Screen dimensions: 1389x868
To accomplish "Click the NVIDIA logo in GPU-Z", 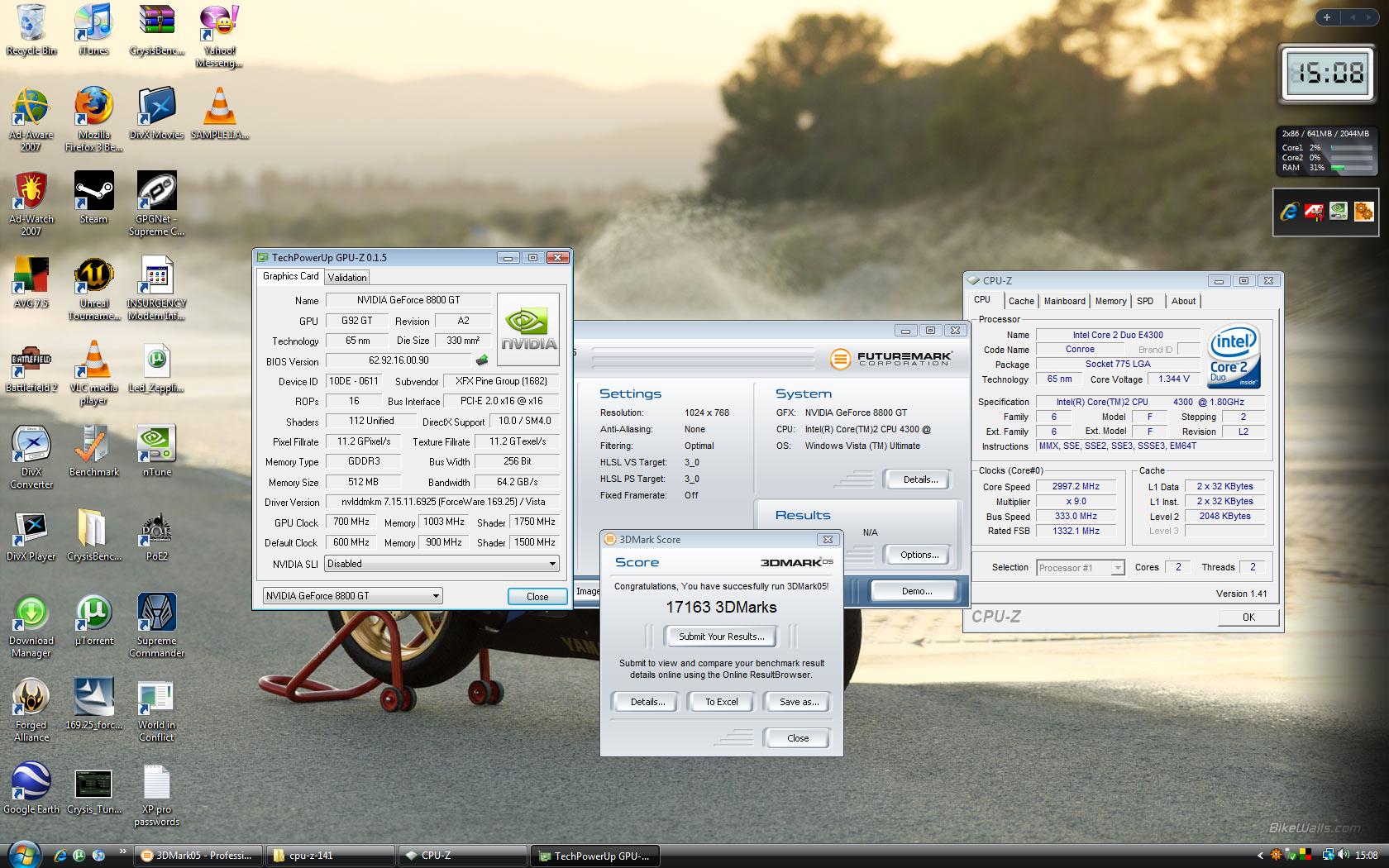I will [x=528, y=329].
